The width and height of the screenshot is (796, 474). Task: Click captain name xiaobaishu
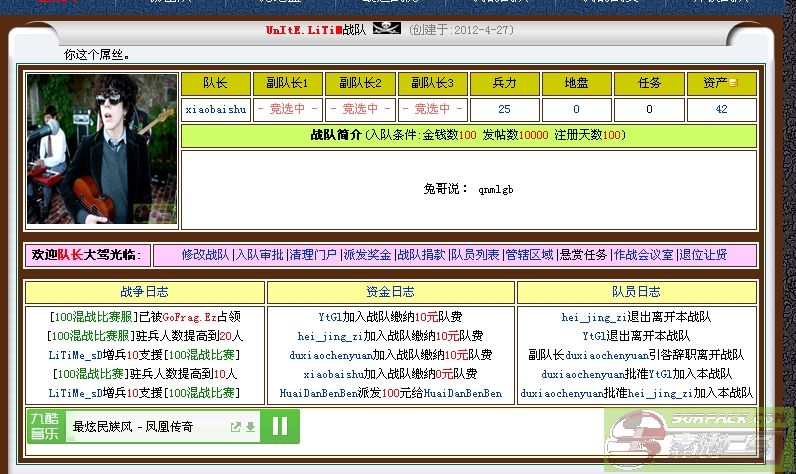pos(215,110)
